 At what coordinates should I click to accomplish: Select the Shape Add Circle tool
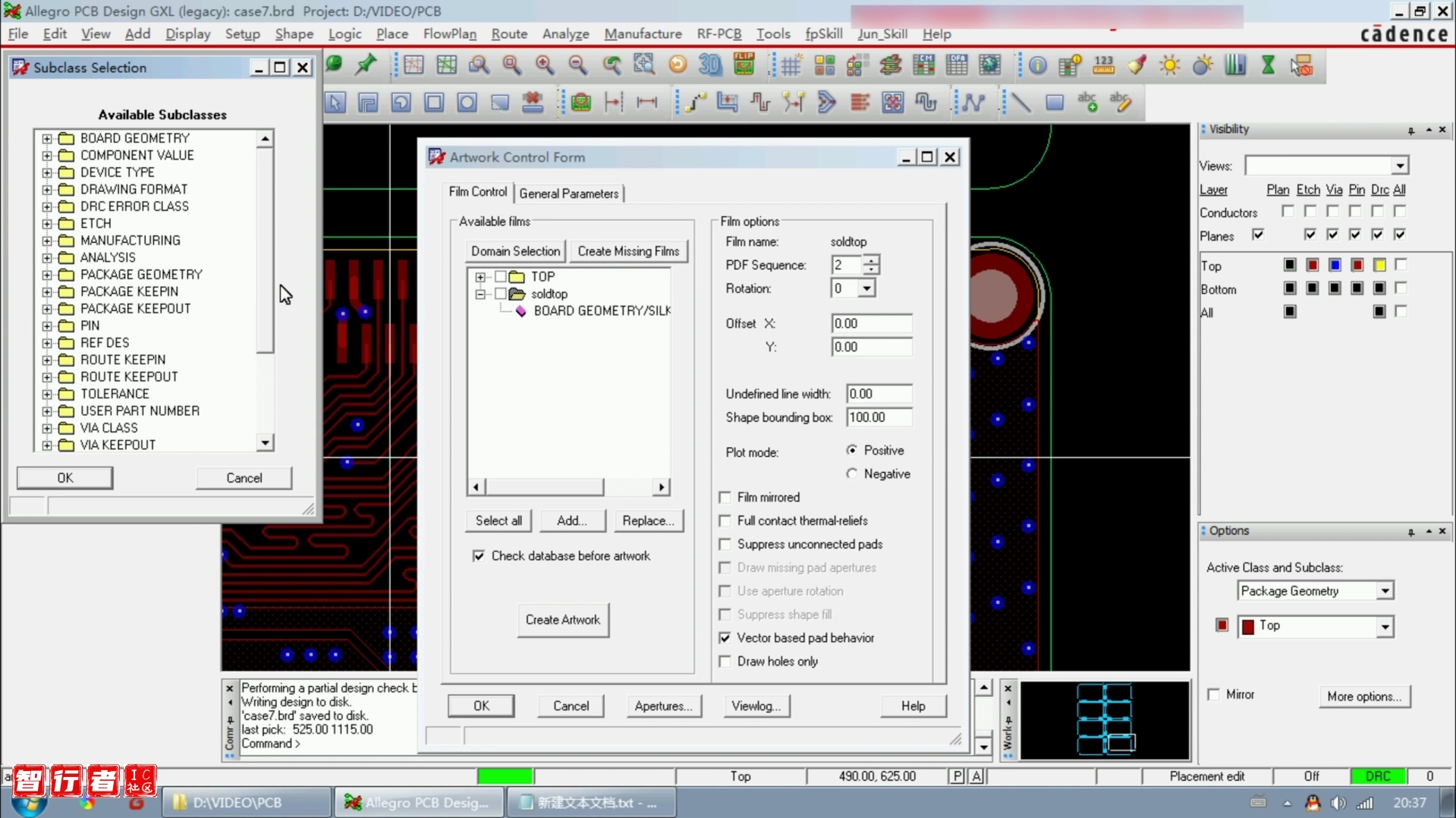tap(467, 102)
